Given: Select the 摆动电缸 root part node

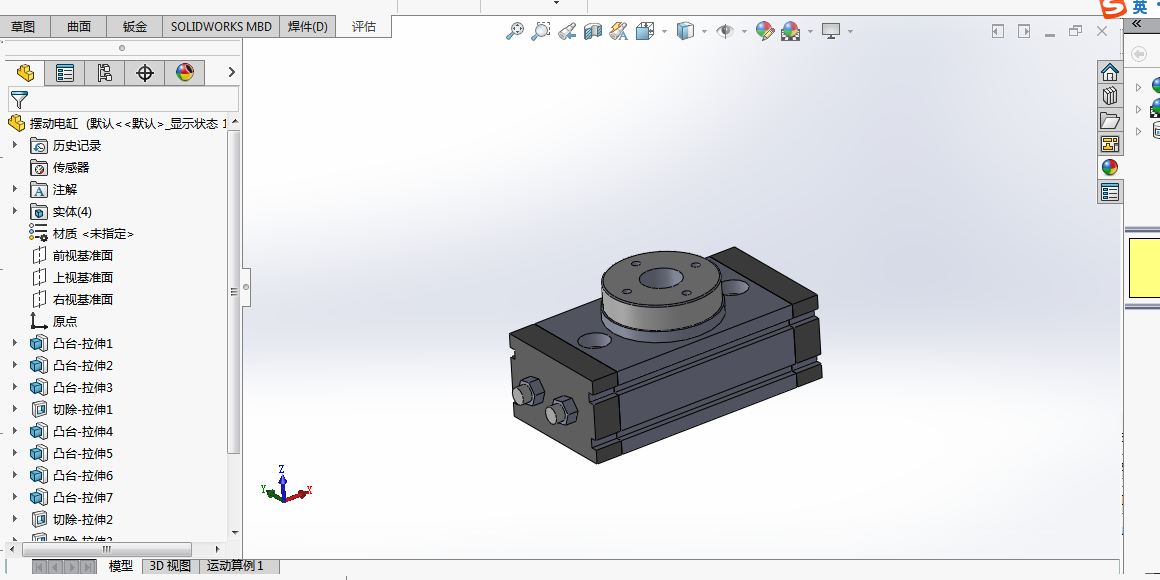Looking at the screenshot, I should click(x=117, y=124).
